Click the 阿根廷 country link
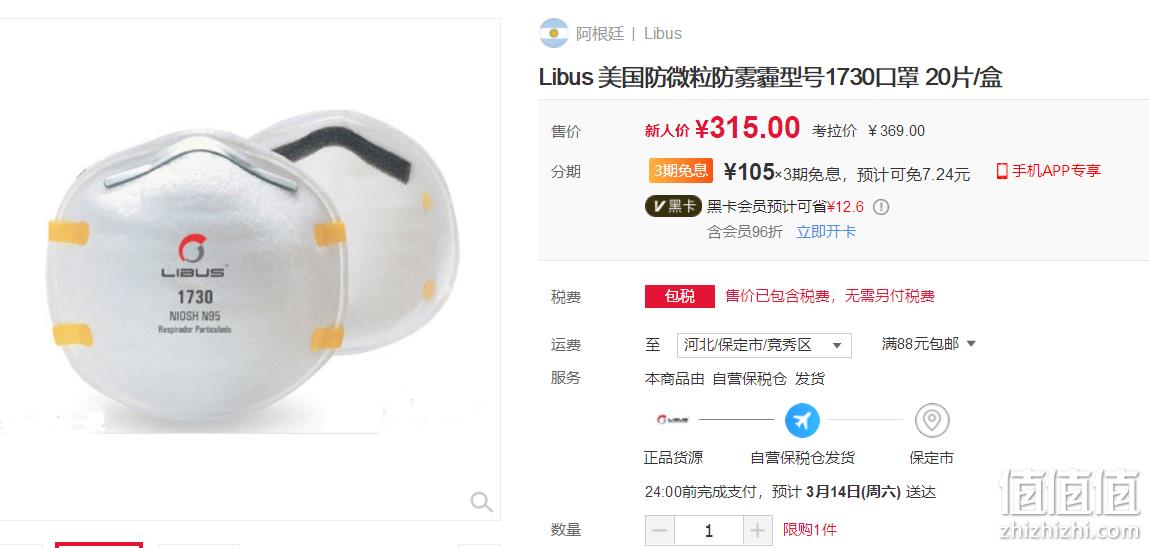The height and width of the screenshot is (548, 1149). [599, 34]
